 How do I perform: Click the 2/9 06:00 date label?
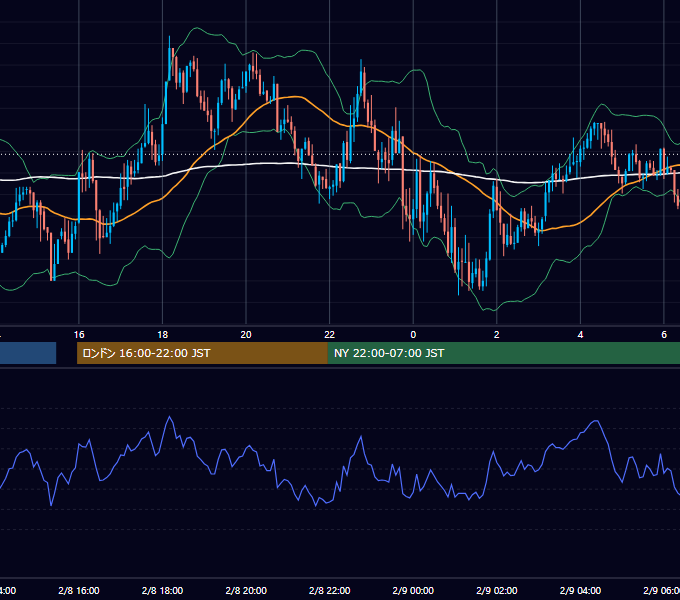coord(661,590)
